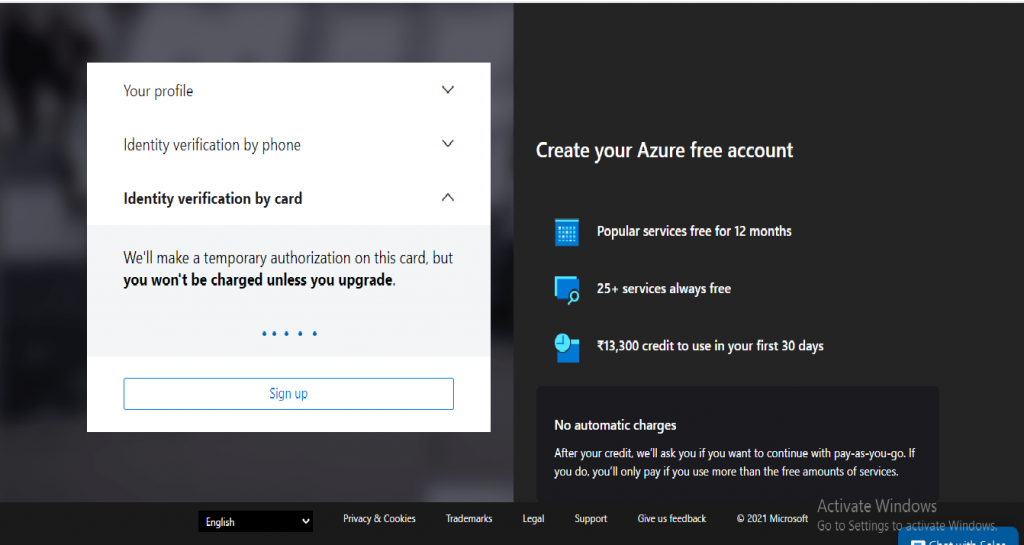The height and width of the screenshot is (545, 1024).
Task: Click the icon beside 25+ services always free
Action: [567, 290]
